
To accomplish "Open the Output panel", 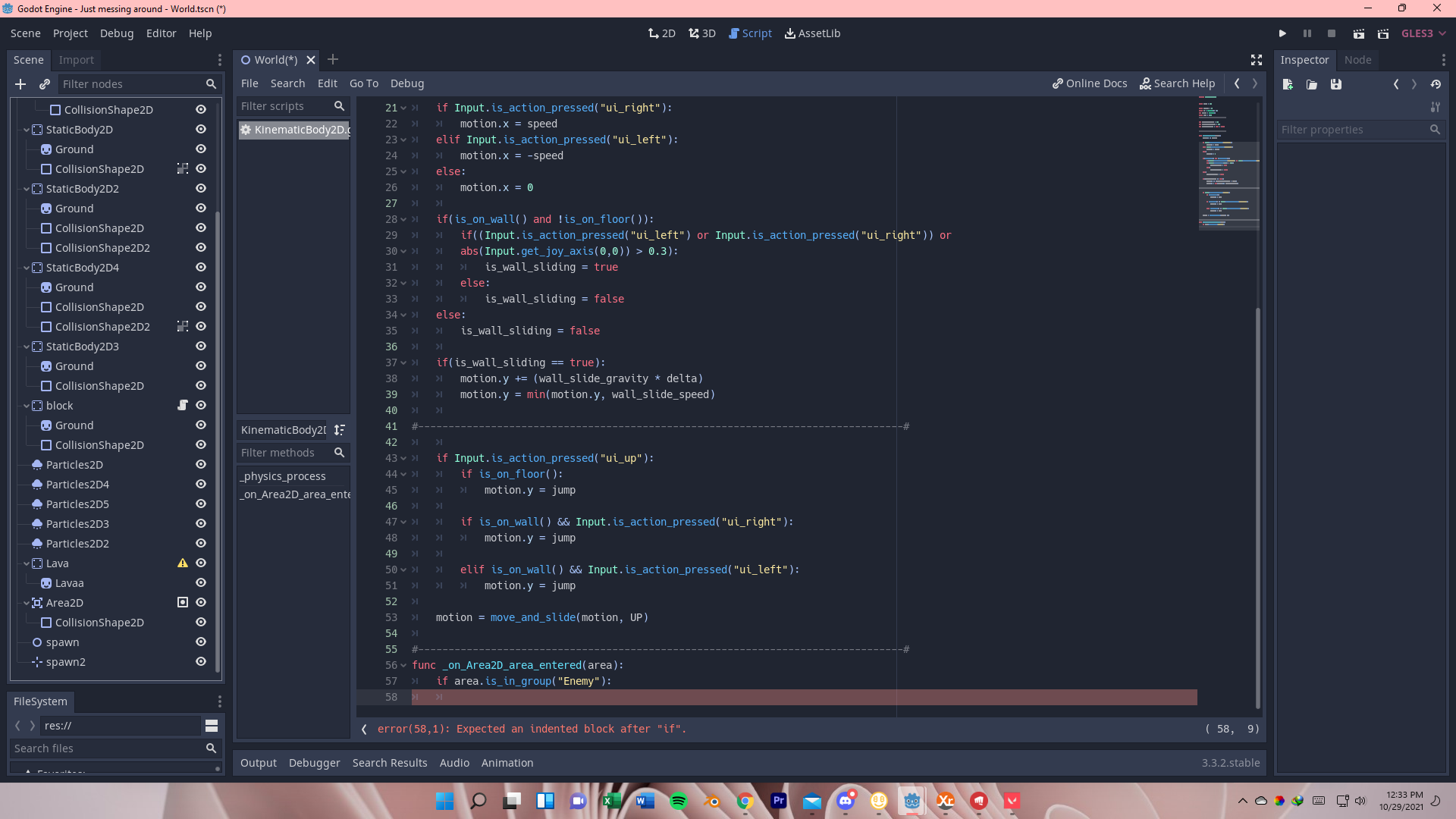I will pos(258,763).
